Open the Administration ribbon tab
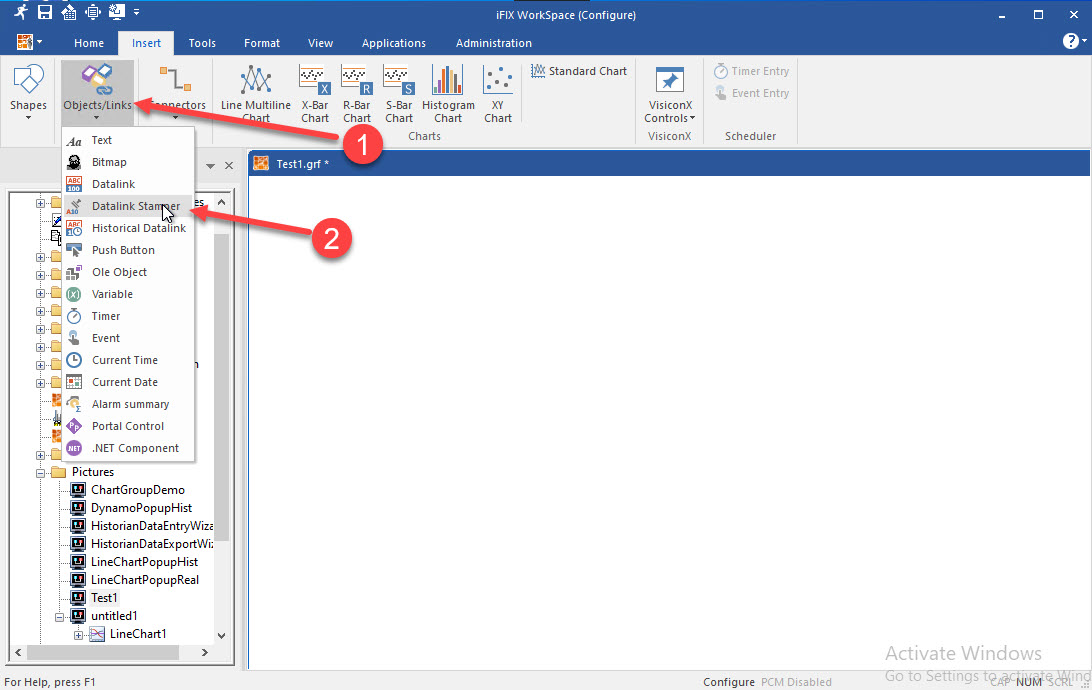Image resolution: width=1092 pixels, height=690 pixels. (x=494, y=43)
